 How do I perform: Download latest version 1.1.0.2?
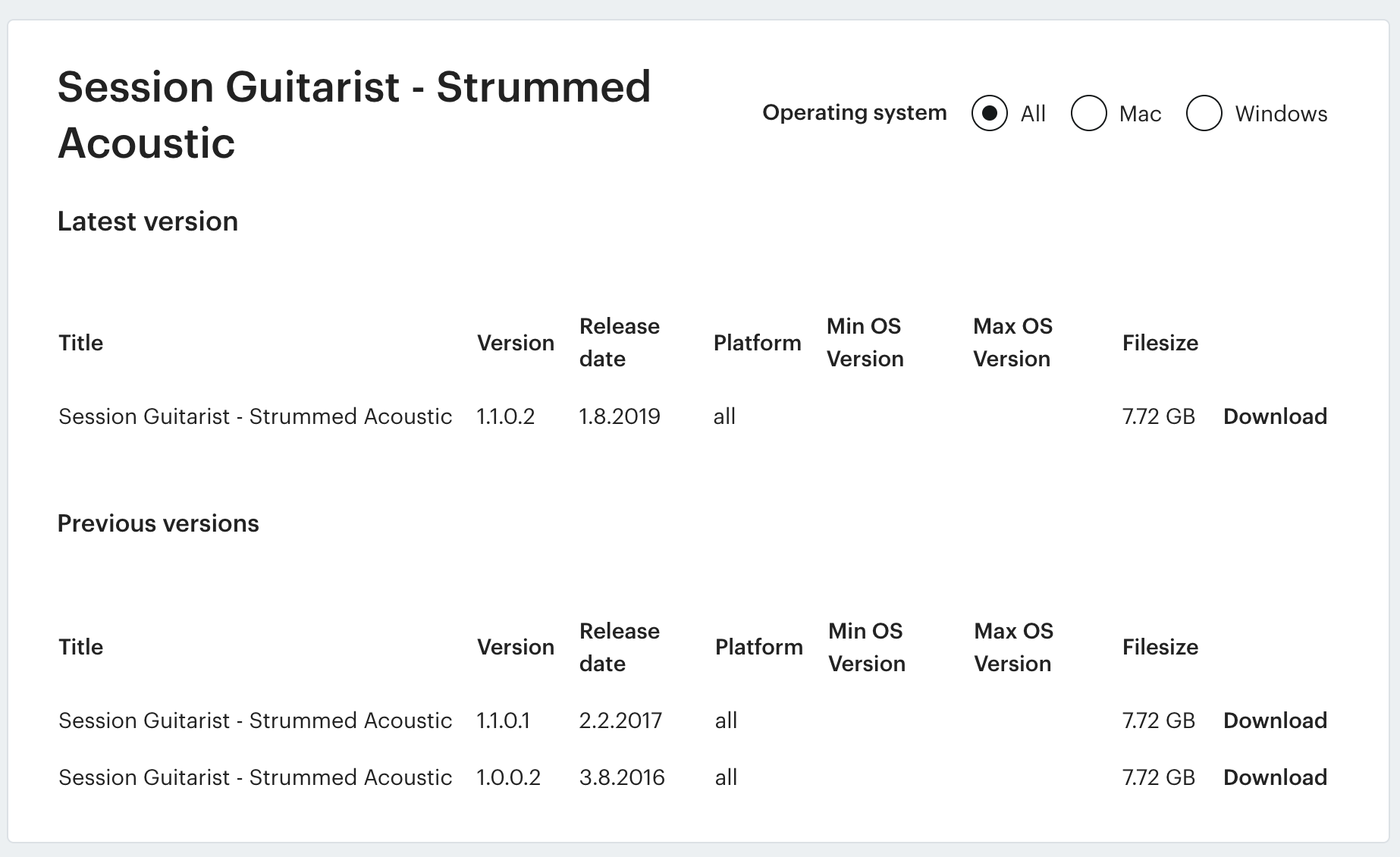pyautogui.click(x=1275, y=416)
